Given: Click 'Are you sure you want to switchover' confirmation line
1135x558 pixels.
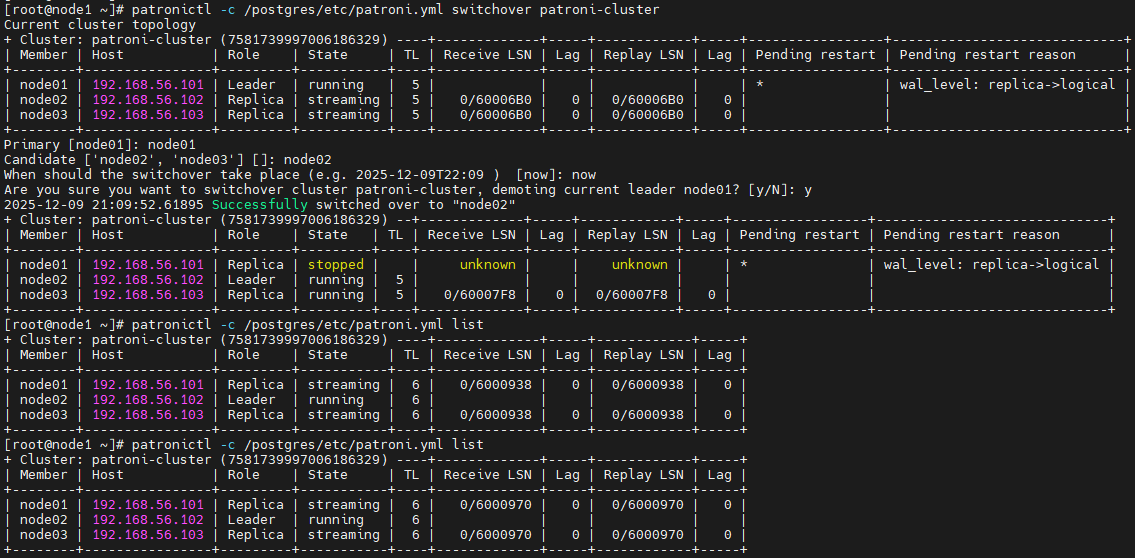Looking at the screenshot, I should (x=408, y=190).
